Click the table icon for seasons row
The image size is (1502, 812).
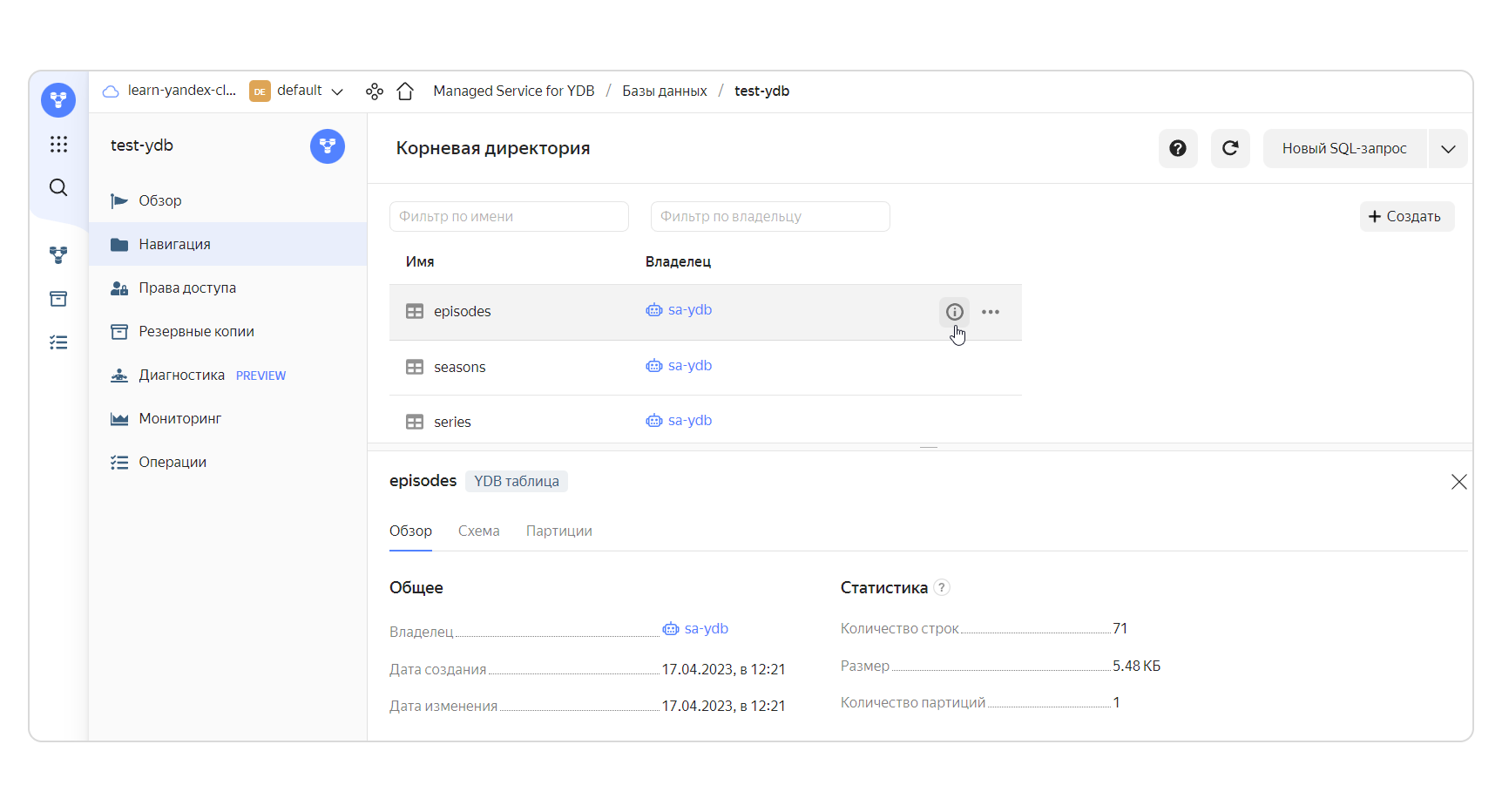[x=415, y=367]
